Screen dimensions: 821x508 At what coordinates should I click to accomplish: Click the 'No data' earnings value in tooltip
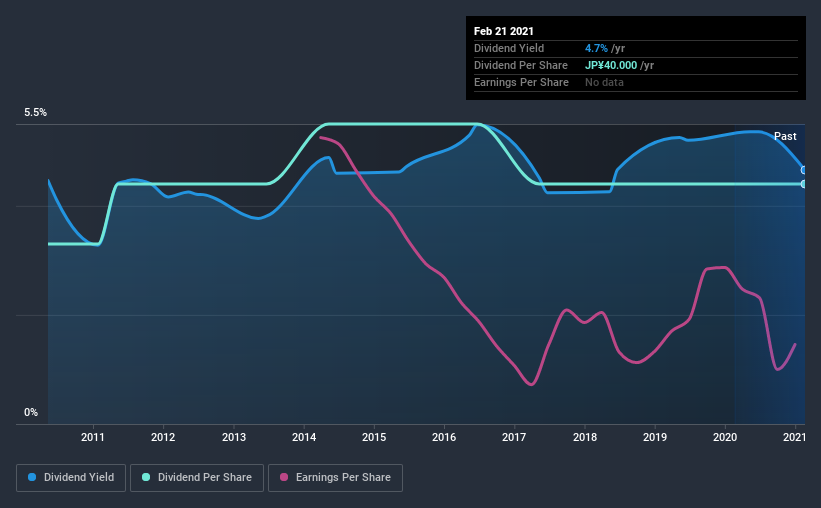click(x=604, y=82)
